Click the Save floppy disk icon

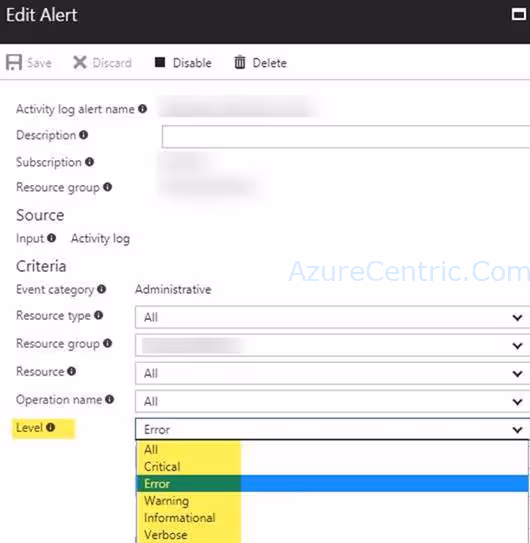click(14, 63)
